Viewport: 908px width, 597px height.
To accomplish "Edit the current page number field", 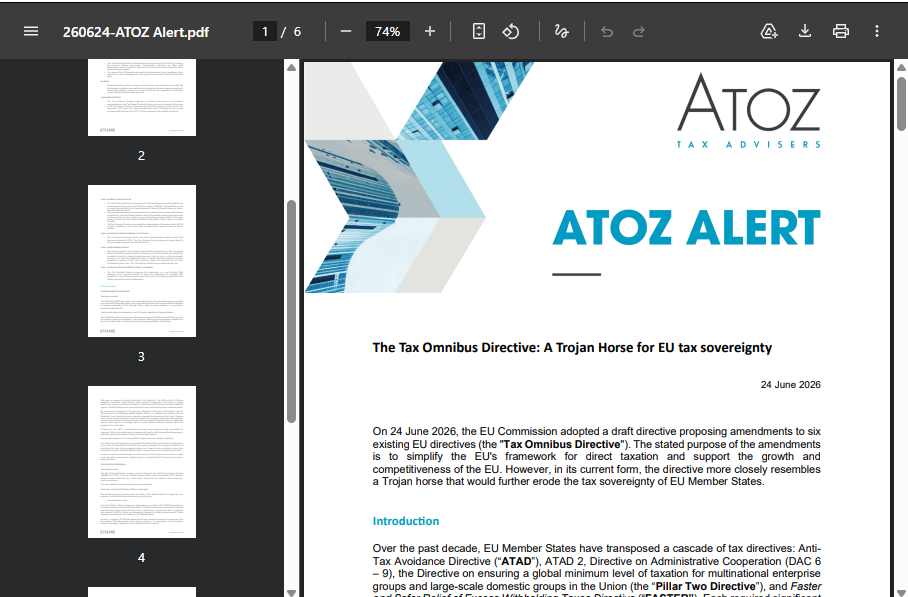I will tap(265, 31).
